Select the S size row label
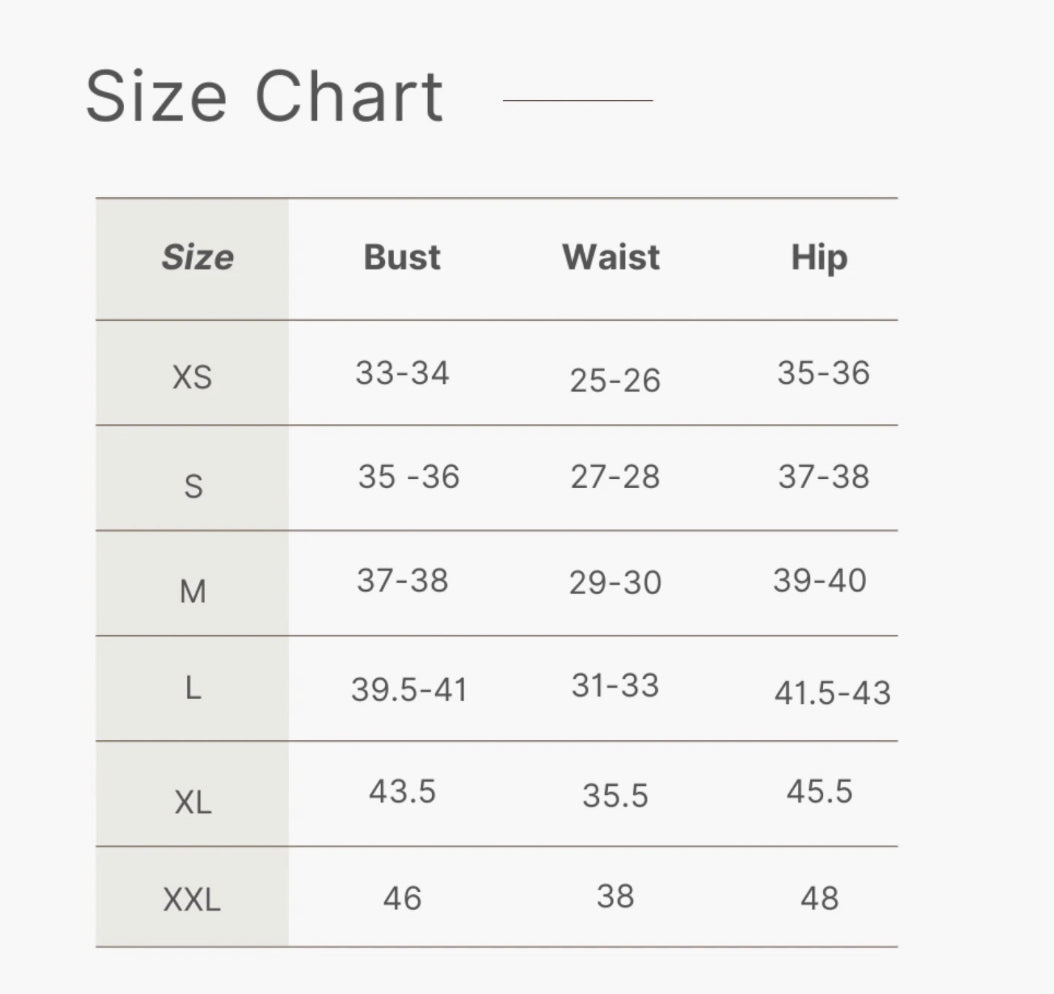This screenshot has width=1054, height=994. pos(193,486)
